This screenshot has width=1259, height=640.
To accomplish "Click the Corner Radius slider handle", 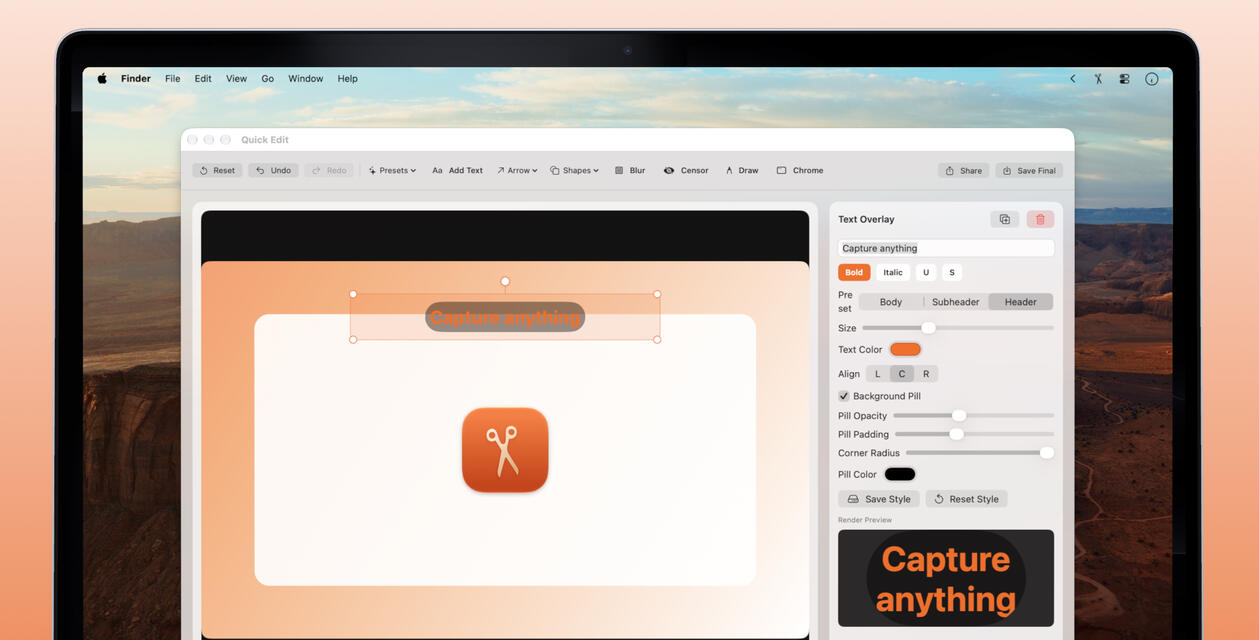I will [1047, 453].
